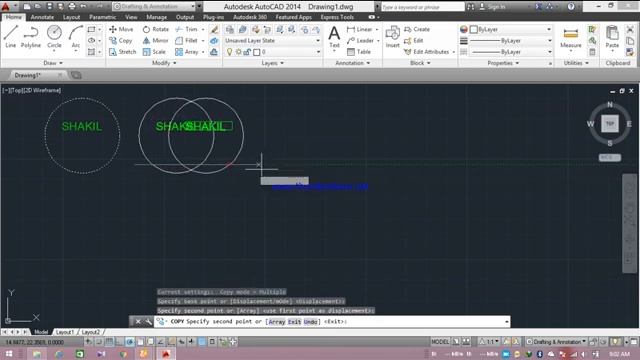Open the AutoCAD application menu logo

[x=6, y=6]
